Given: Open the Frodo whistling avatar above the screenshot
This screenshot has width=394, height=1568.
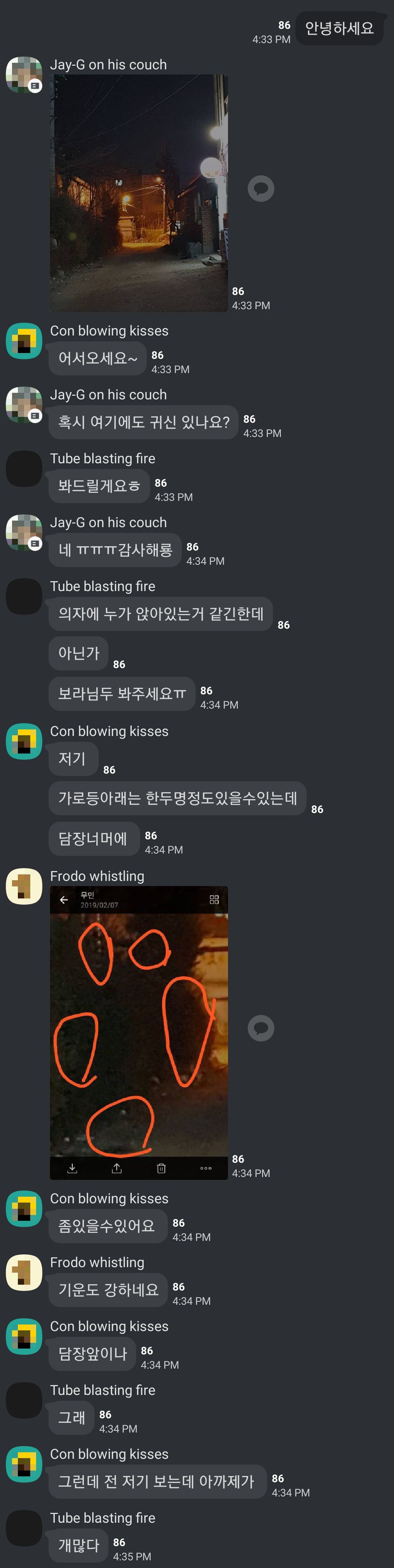Looking at the screenshot, I should tap(24, 886).
